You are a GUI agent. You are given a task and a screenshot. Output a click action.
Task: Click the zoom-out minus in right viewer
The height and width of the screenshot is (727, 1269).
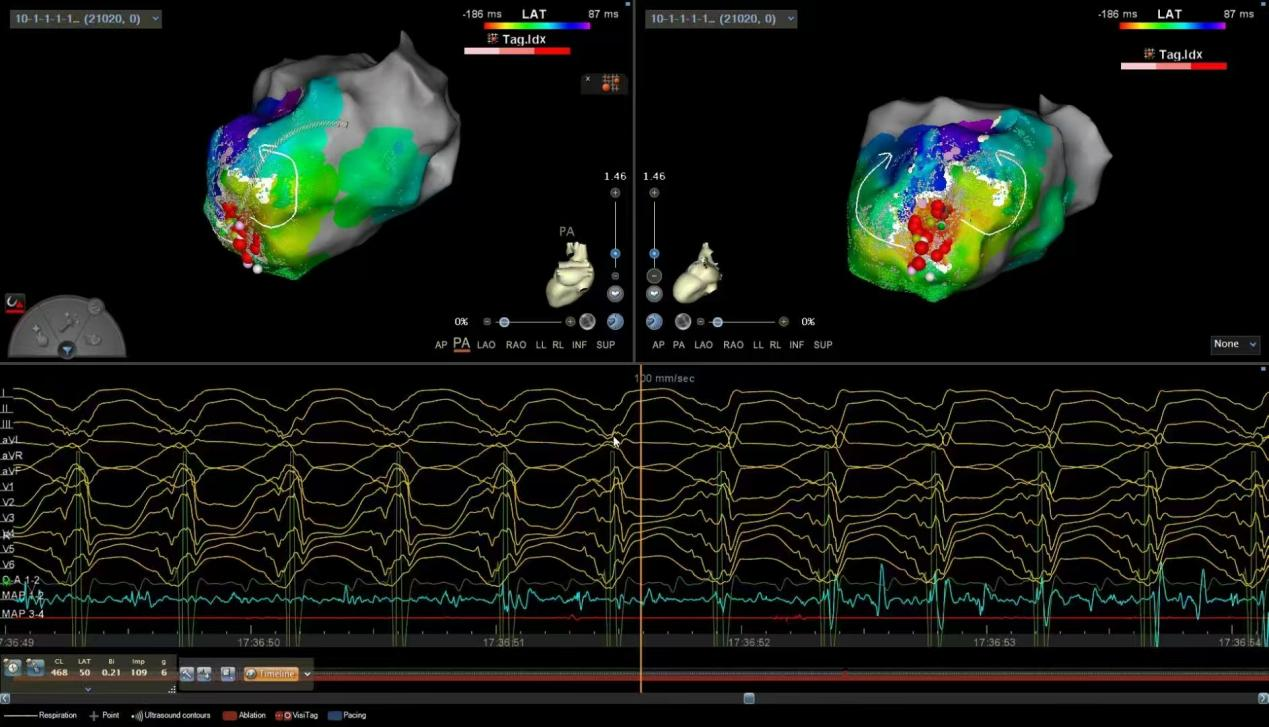(x=654, y=275)
